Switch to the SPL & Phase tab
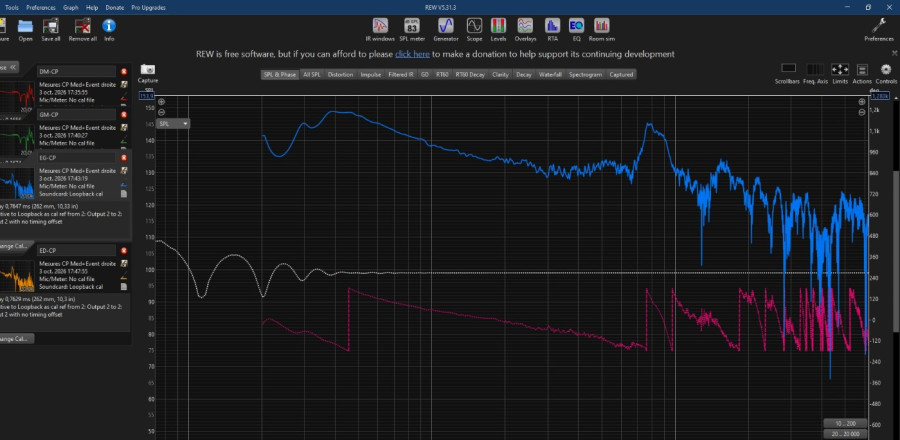 [280, 75]
